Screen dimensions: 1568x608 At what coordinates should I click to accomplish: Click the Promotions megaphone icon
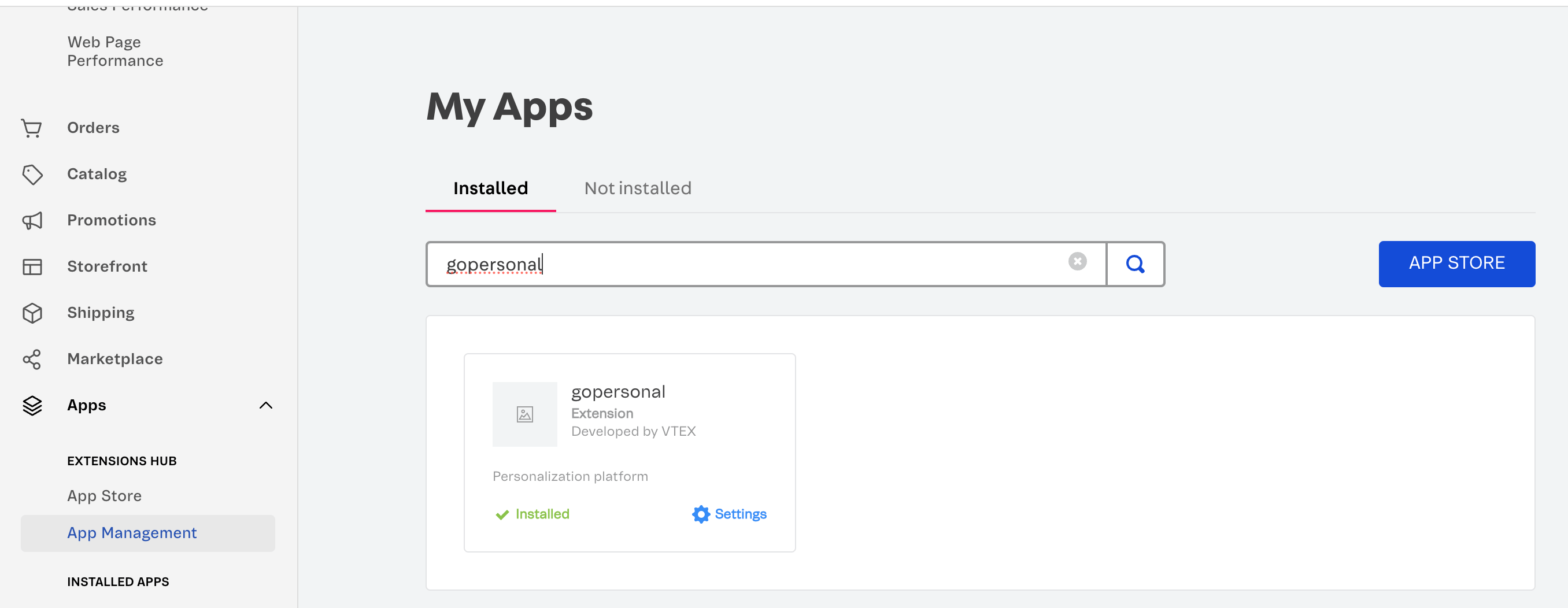click(x=32, y=220)
